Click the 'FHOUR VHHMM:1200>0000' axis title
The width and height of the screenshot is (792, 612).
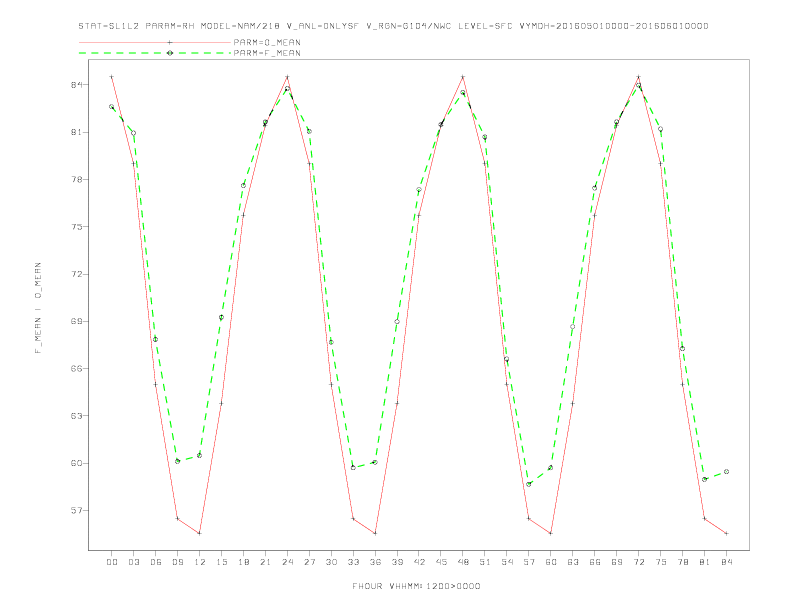(416, 586)
